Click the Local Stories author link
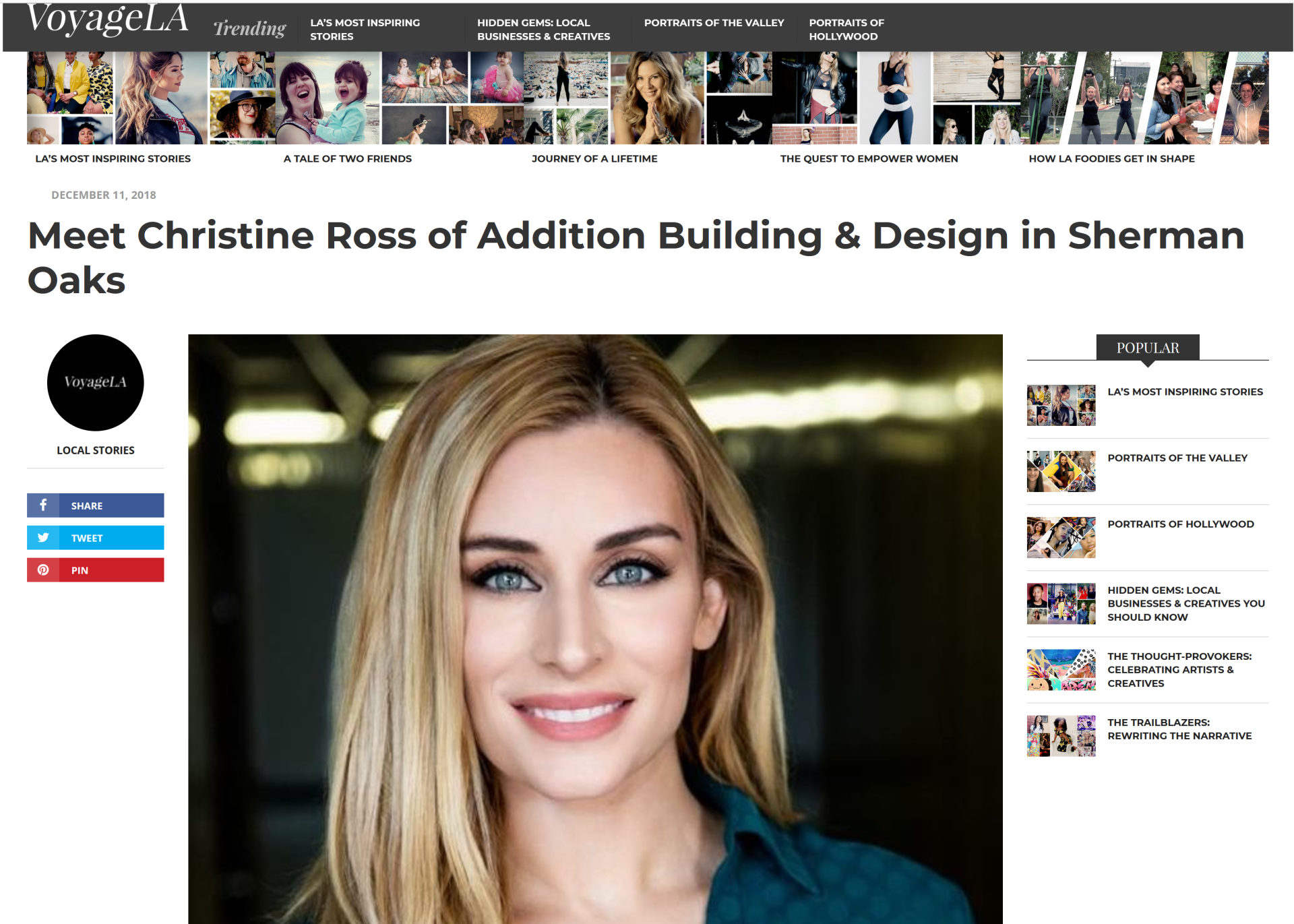The width and height of the screenshot is (1294, 924). [95, 450]
